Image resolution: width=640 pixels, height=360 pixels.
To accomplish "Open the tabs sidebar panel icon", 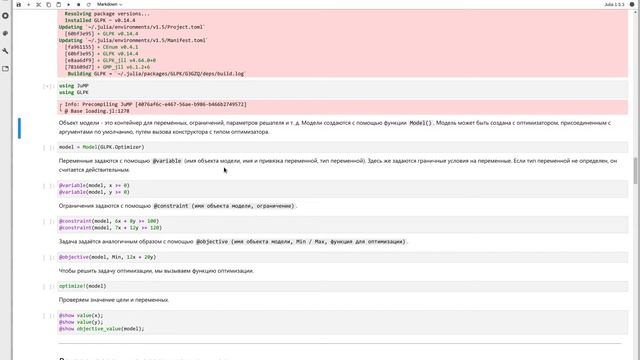I will pyautogui.click(x=5, y=69).
